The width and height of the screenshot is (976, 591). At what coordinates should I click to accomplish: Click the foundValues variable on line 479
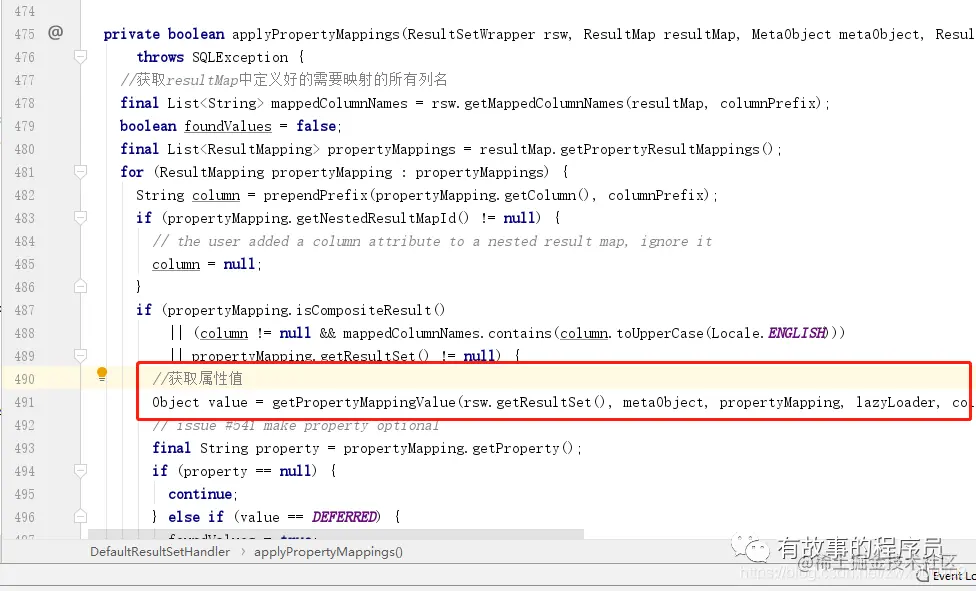[228, 126]
